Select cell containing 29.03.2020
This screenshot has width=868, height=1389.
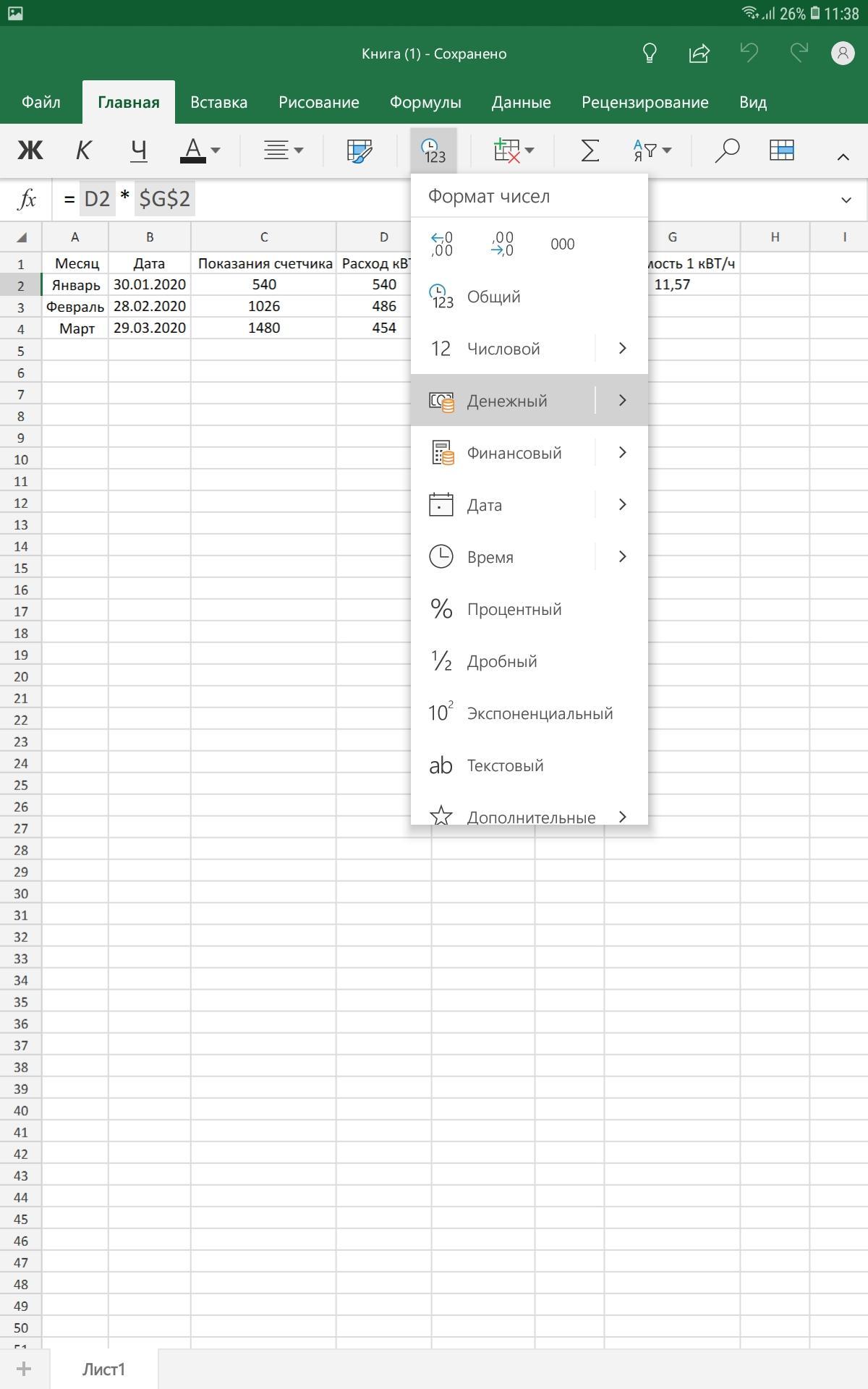tap(150, 328)
